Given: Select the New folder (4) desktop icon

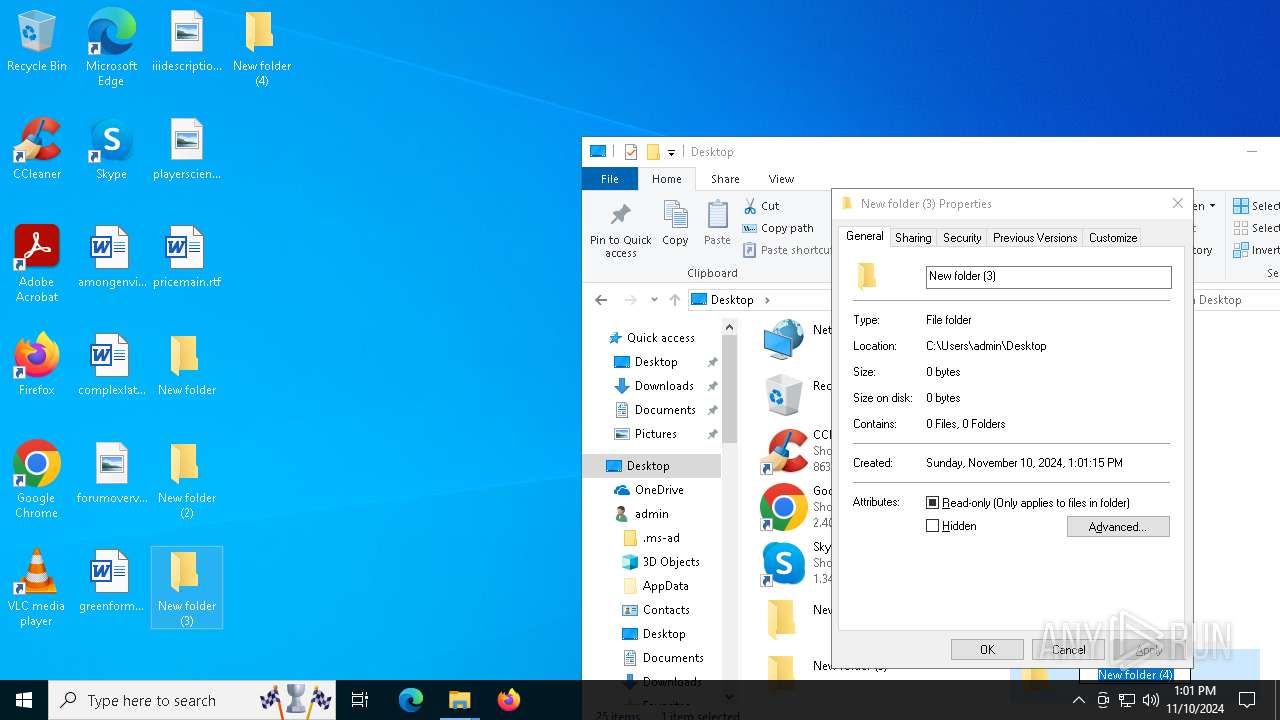Looking at the screenshot, I should [x=261, y=48].
